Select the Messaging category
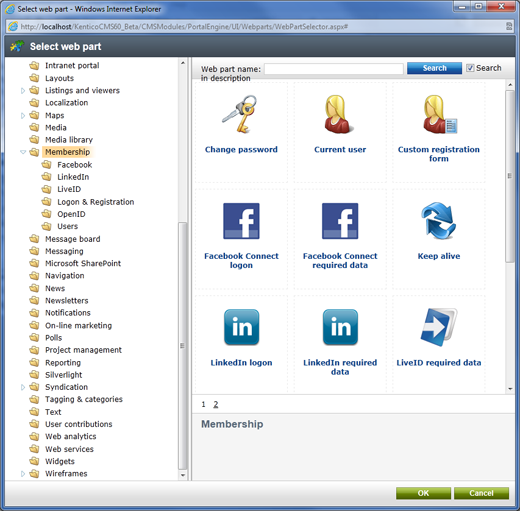This screenshot has width=520, height=511. (64, 251)
